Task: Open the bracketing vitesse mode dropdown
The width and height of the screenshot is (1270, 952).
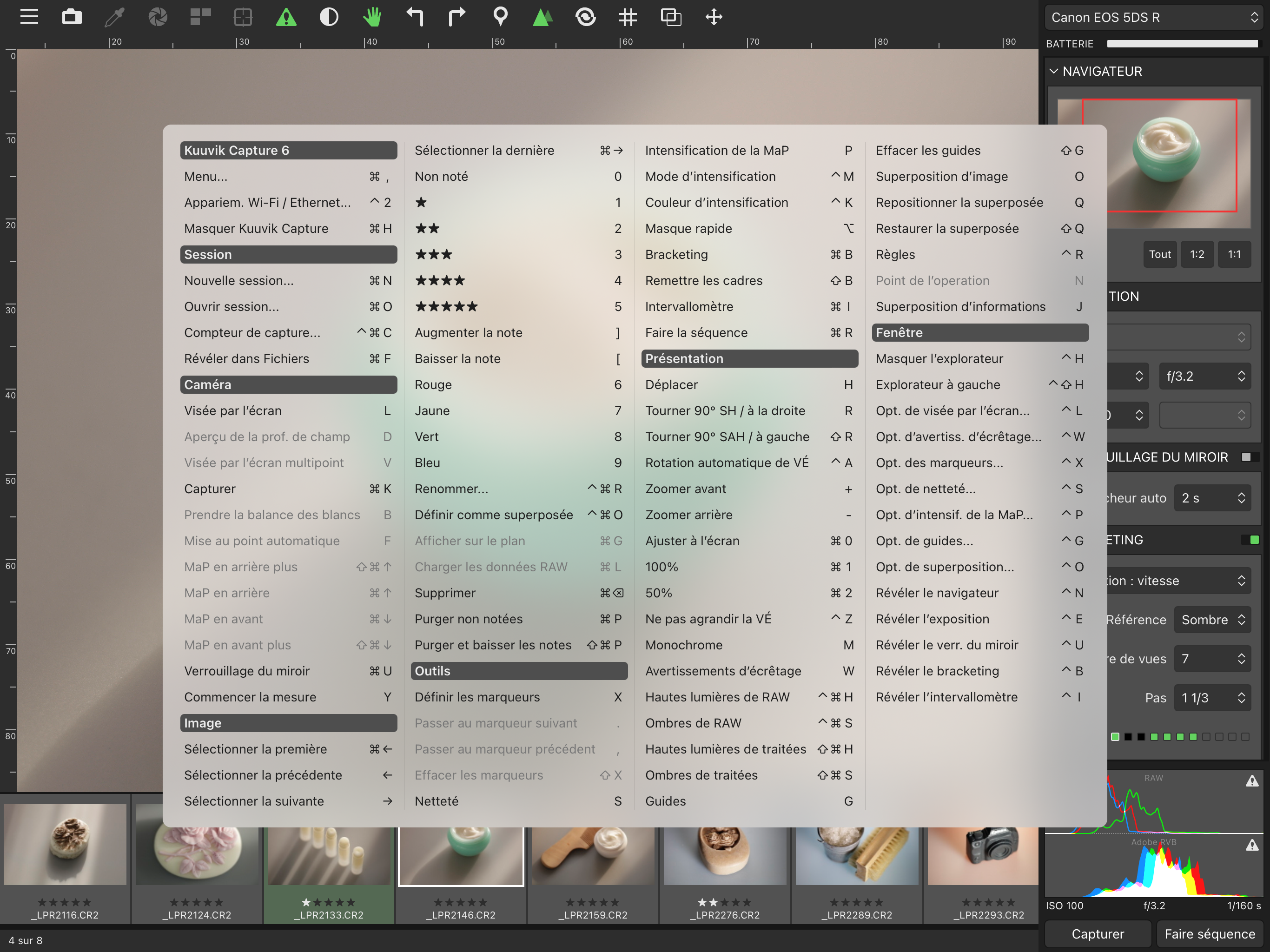Action: (x=1179, y=581)
